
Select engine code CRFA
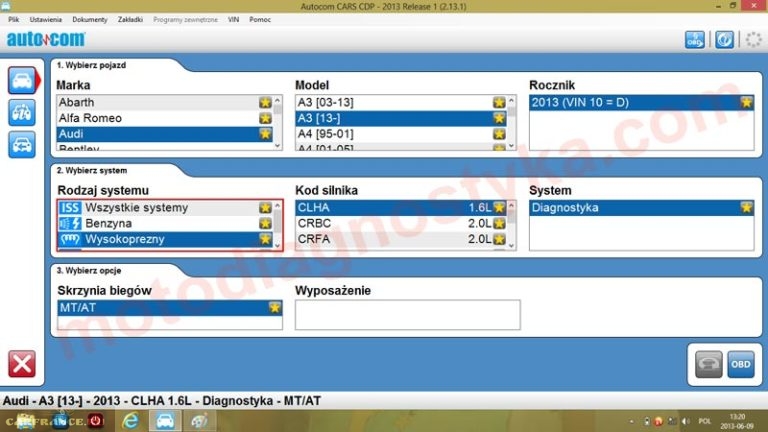(401, 239)
